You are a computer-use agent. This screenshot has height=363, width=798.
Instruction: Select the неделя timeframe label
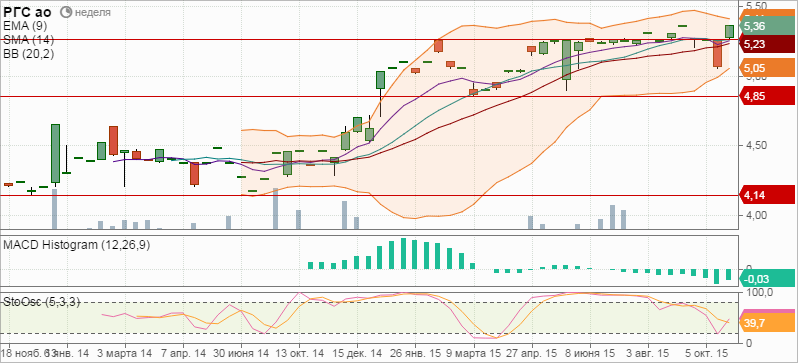click(x=93, y=12)
